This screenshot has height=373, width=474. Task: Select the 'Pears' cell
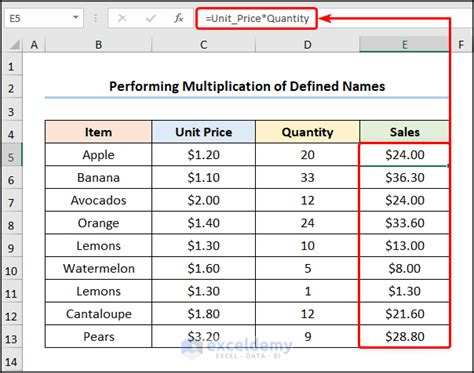click(x=98, y=336)
